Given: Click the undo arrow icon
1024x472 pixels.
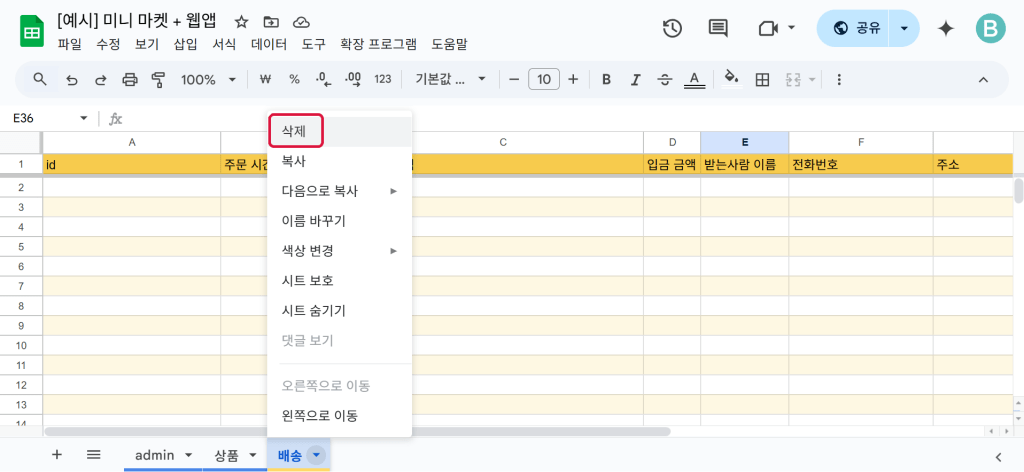Looking at the screenshot, I should pos(72,79).
